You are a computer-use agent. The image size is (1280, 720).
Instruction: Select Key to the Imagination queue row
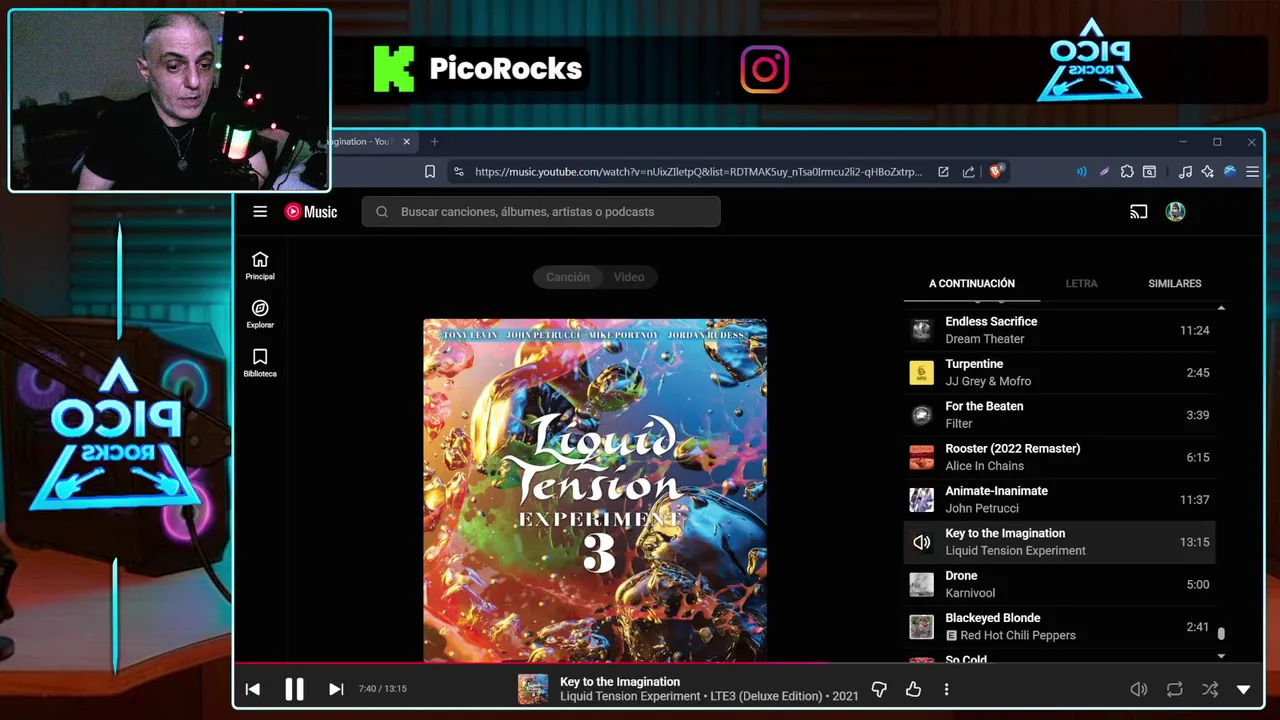1059,542
